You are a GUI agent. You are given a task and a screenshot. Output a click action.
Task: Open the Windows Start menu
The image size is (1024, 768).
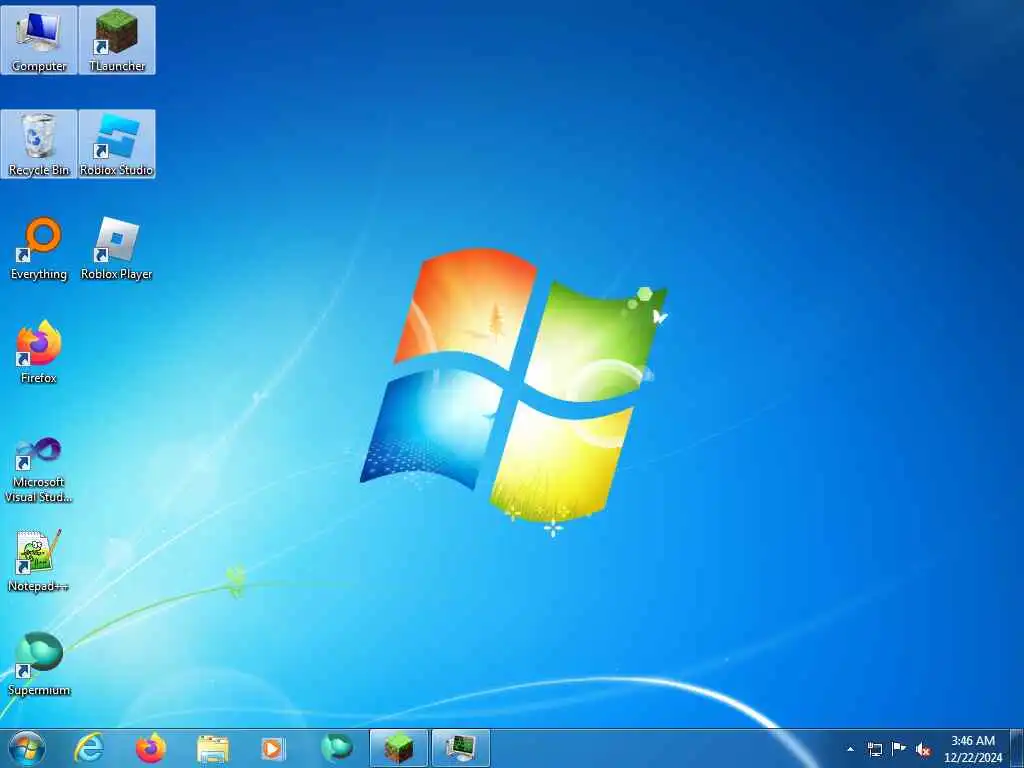[x=27, y=748]
